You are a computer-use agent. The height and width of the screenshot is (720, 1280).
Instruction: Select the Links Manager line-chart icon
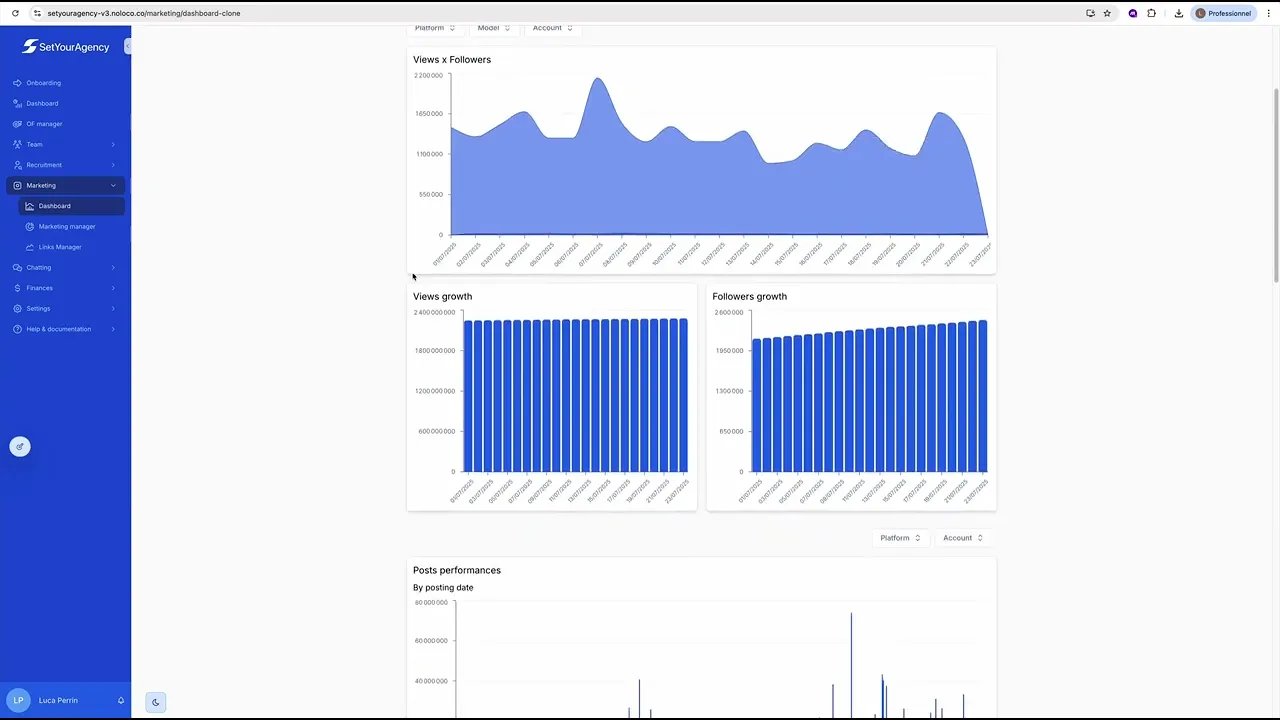coord(30,247)
